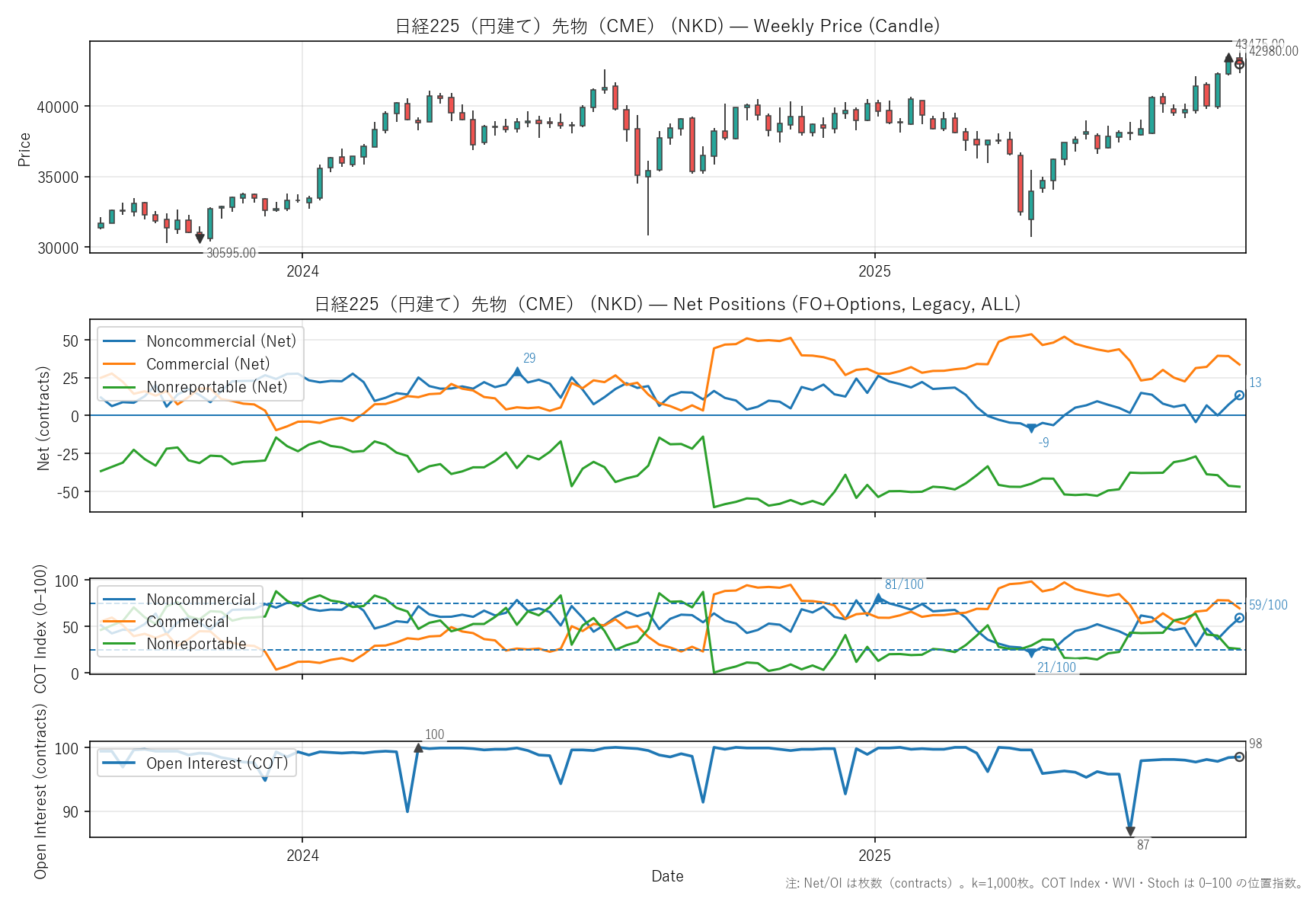Image resolution: width=1316 pixels, height=899 pixels.
Task: Click the circle marker at latest net value 13
Action: coord(1239,395)
